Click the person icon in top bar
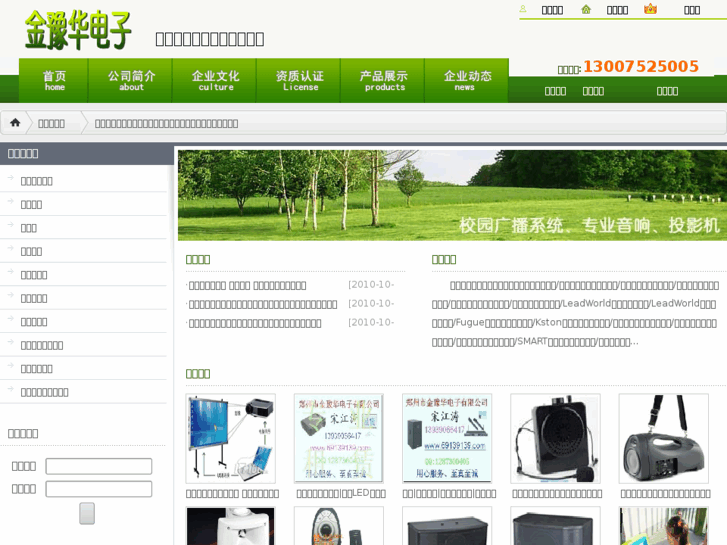The width and height of the screenshot is (727, 545). pos(523,9)
